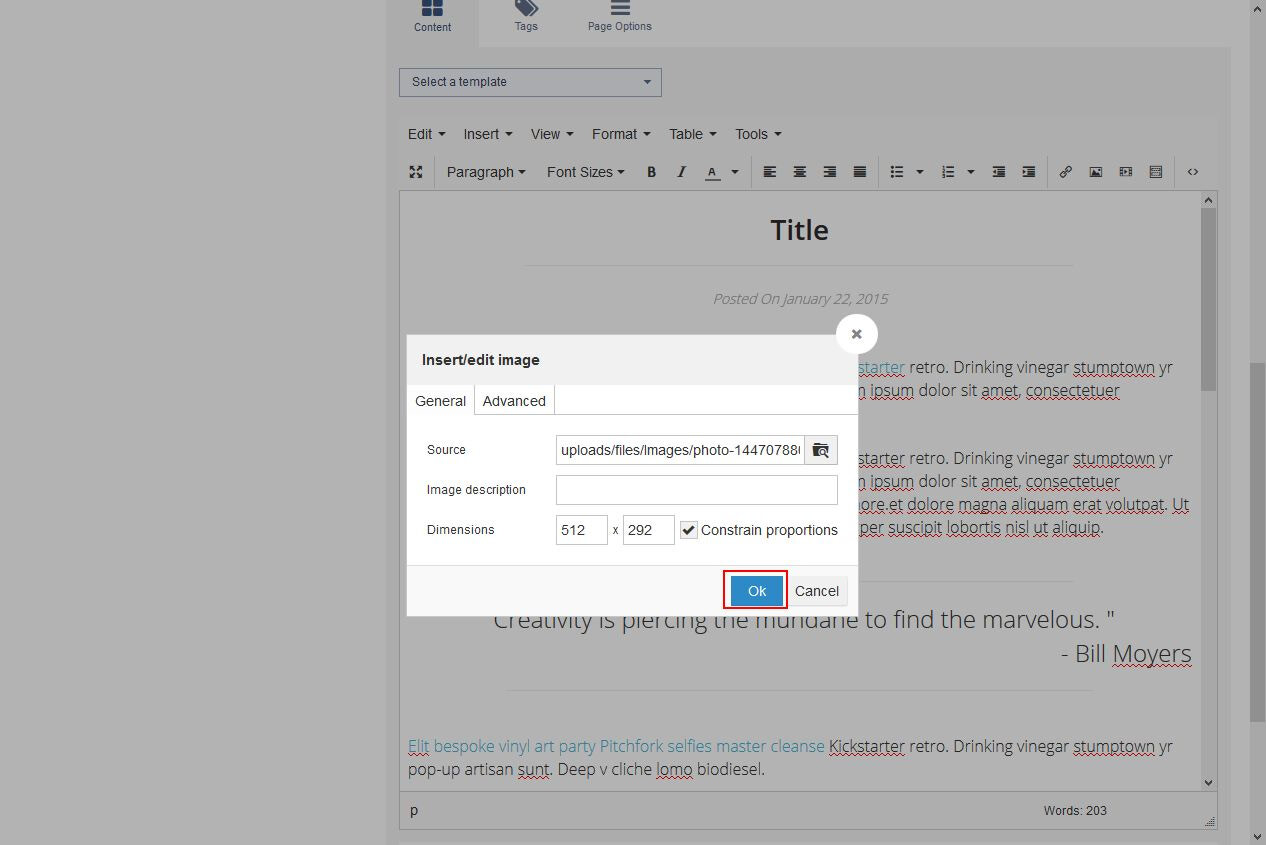The image size is (1266, 845).
Task: Expand numbered list style arrow
Action: point(970,172)
